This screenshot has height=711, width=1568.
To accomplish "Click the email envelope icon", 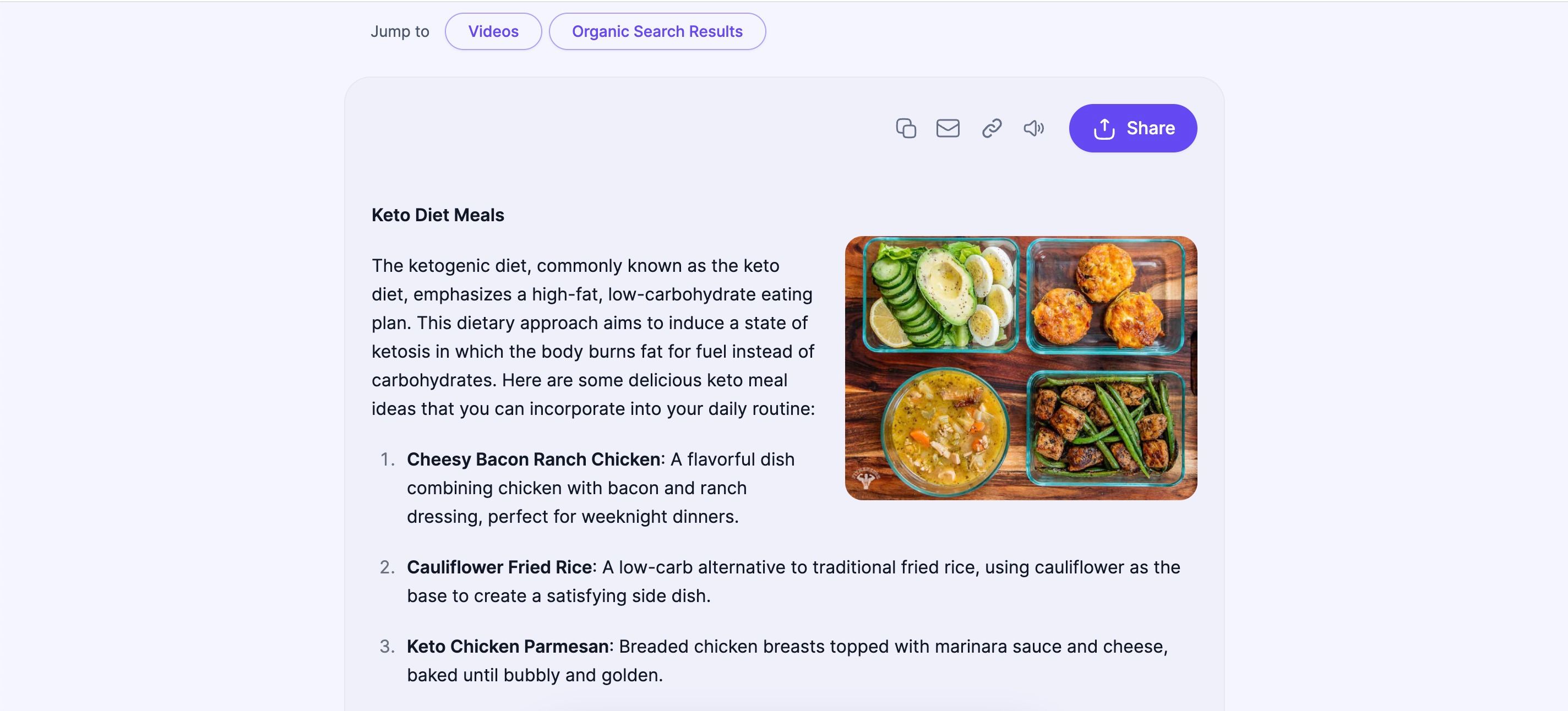I will tap(948, 128).
